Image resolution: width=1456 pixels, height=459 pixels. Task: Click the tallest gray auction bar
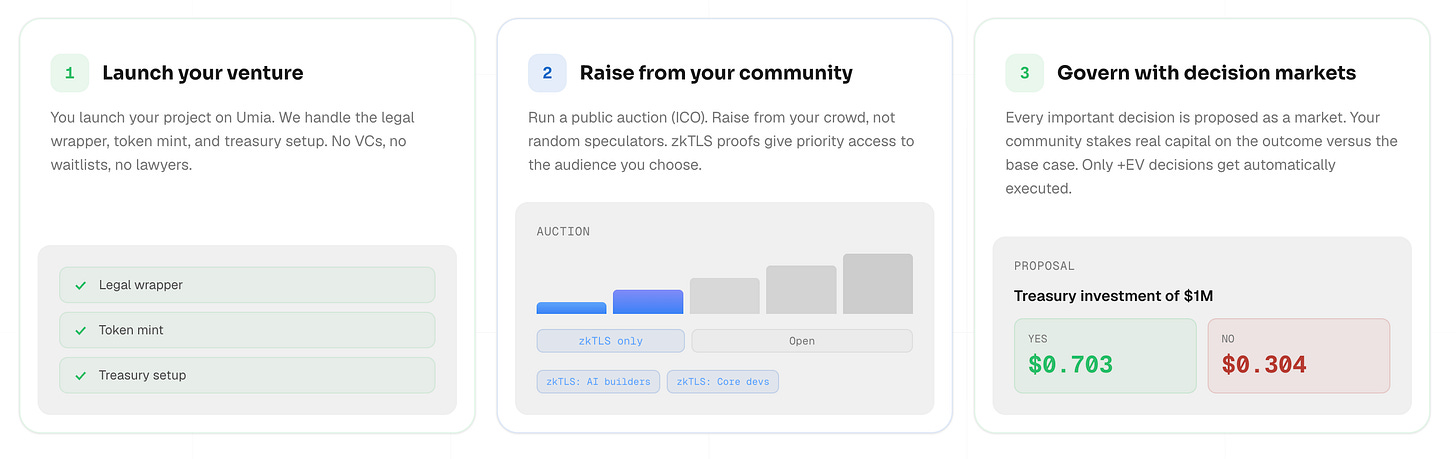[878, 284]
